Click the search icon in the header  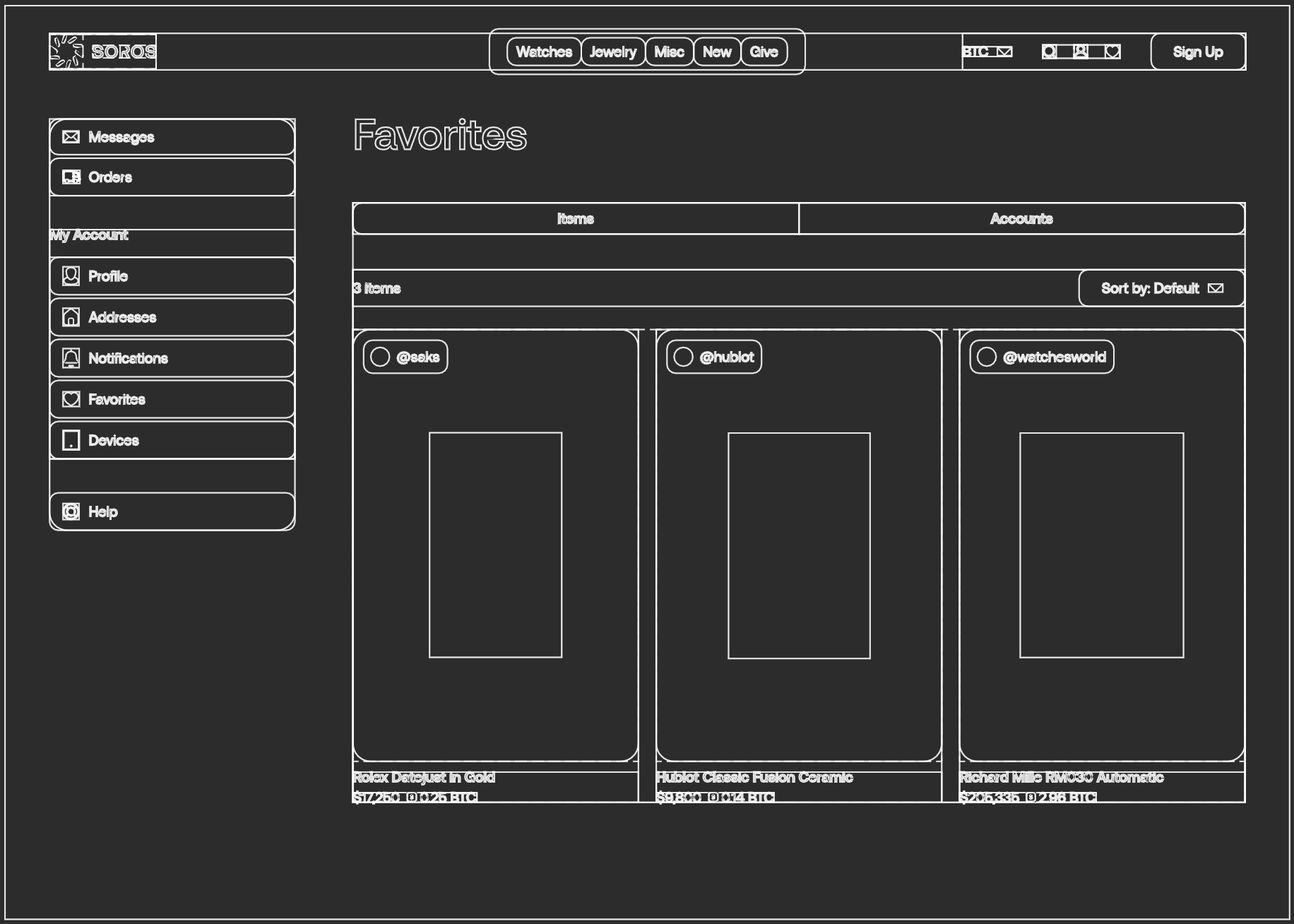(x=1050, y=52)
